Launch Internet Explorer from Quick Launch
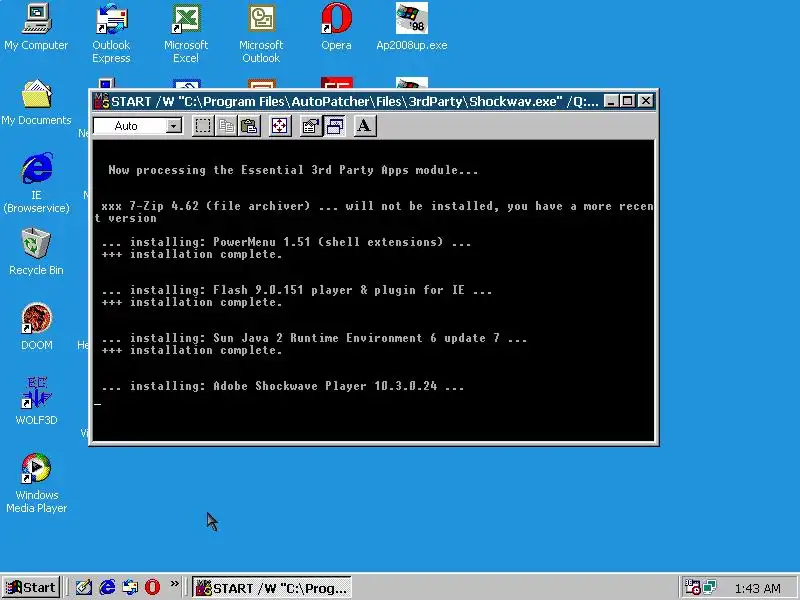Screen dimensions: 800x600 [x=107, y=587]
